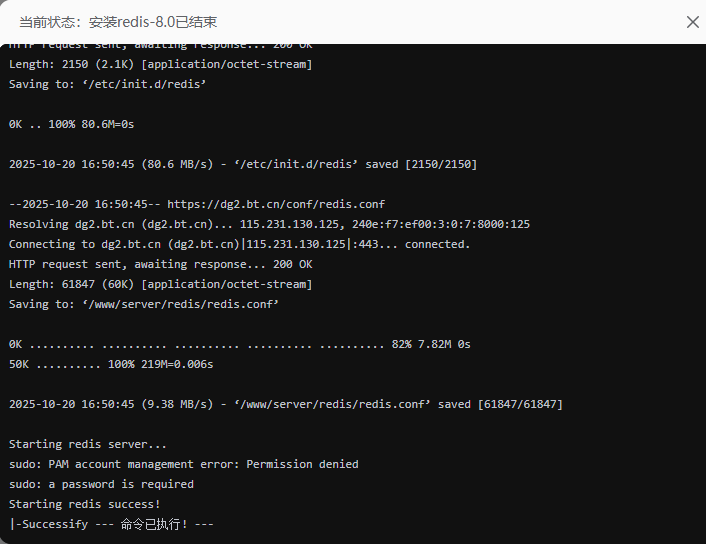This screenshot has height=544, width=706.
Task: Click the 'Length: 2150 (2.1K)' log line
Action: [x=160, y=64]
